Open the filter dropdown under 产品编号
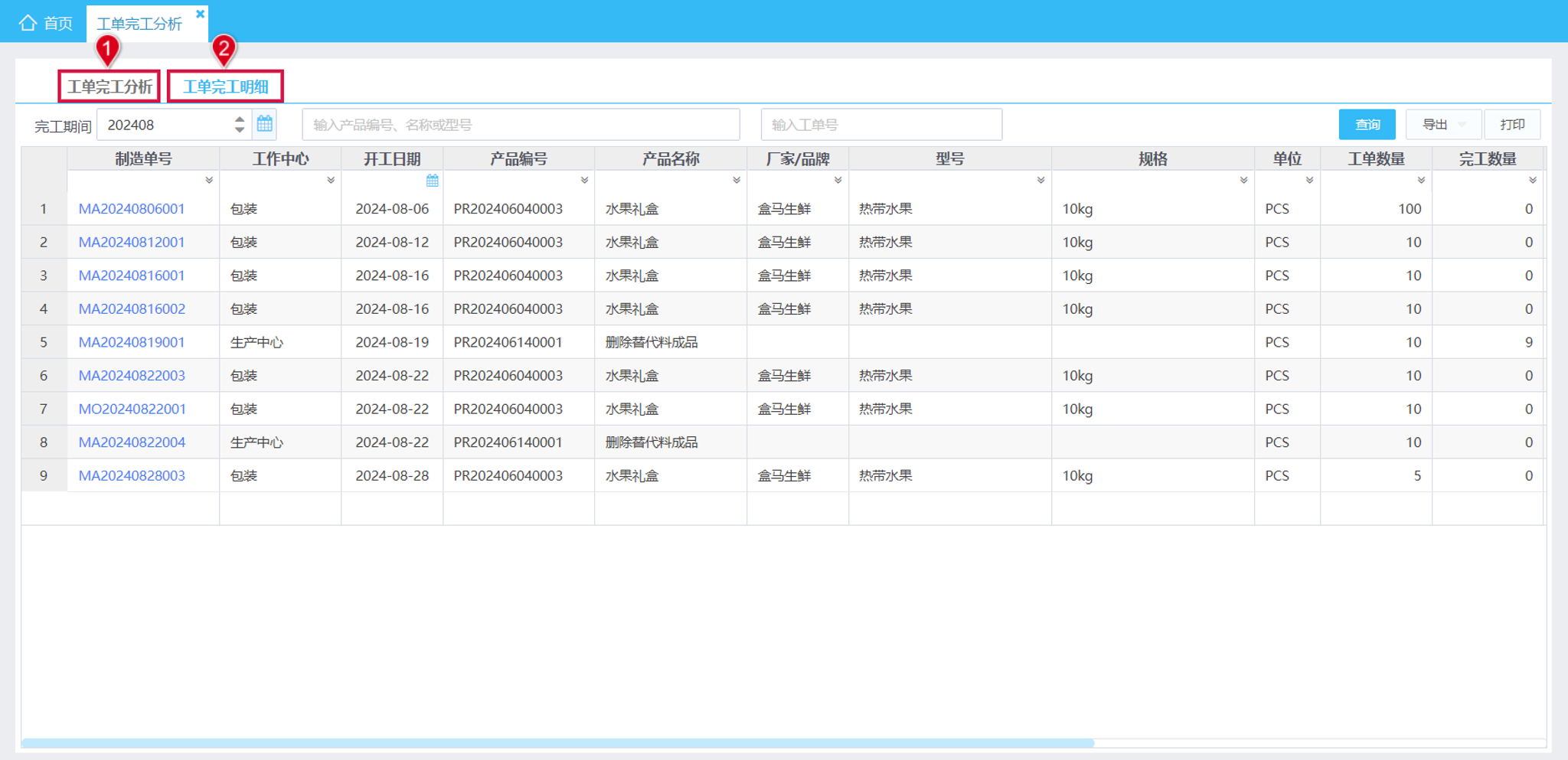This screenshot has width=1568, height=760. click(584, 181)
